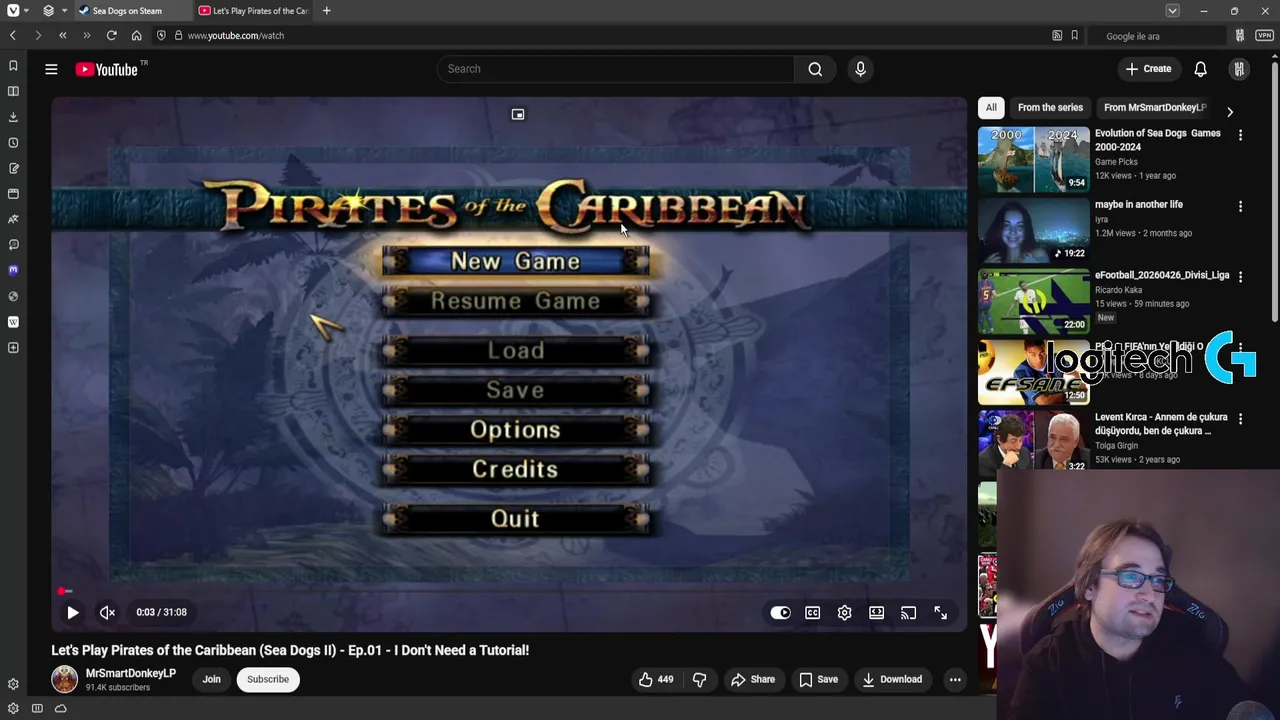Open the Downloads panel in sidebar
The image size is (1280, 720).
pos(13,117)
